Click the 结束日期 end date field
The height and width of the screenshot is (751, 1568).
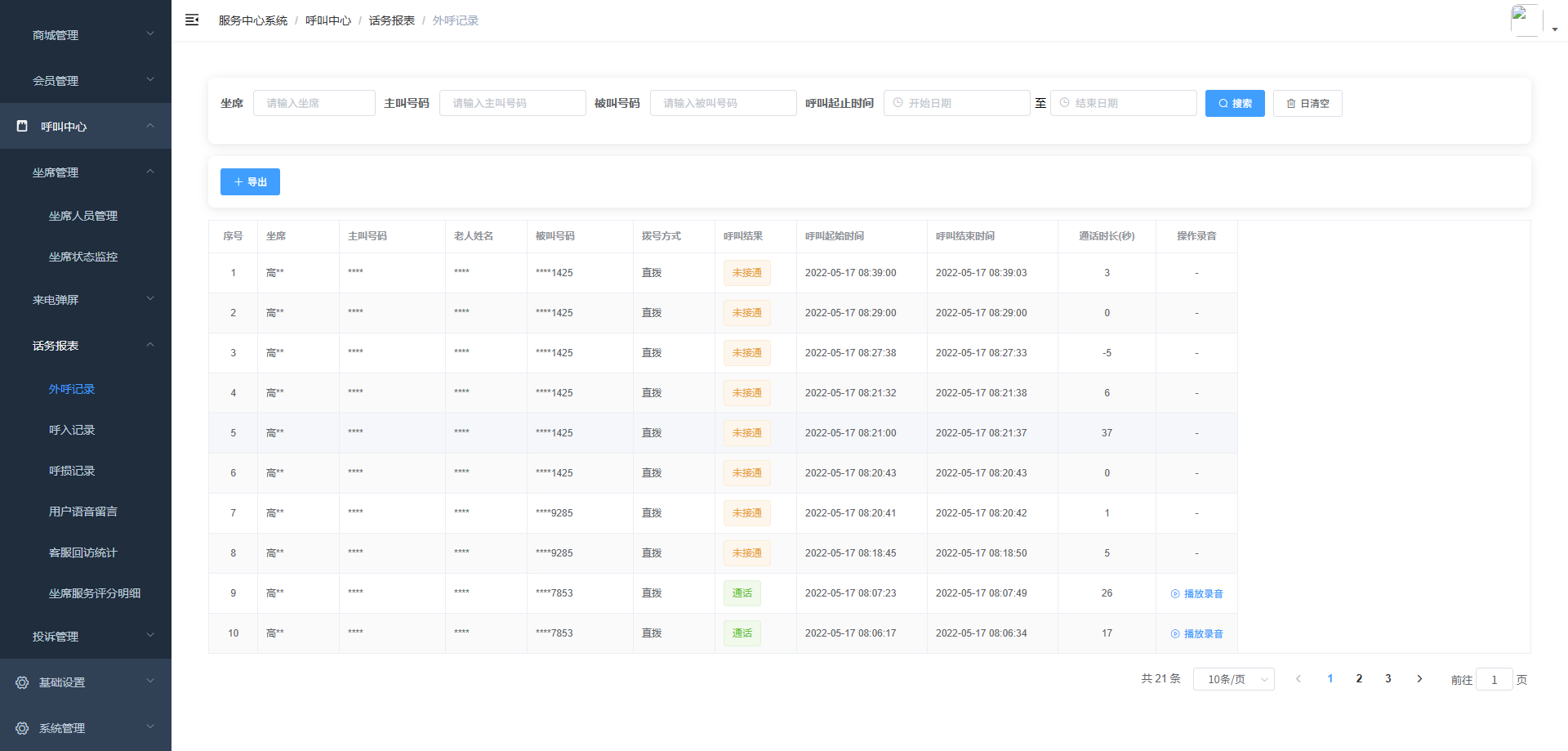(1124, 103)
